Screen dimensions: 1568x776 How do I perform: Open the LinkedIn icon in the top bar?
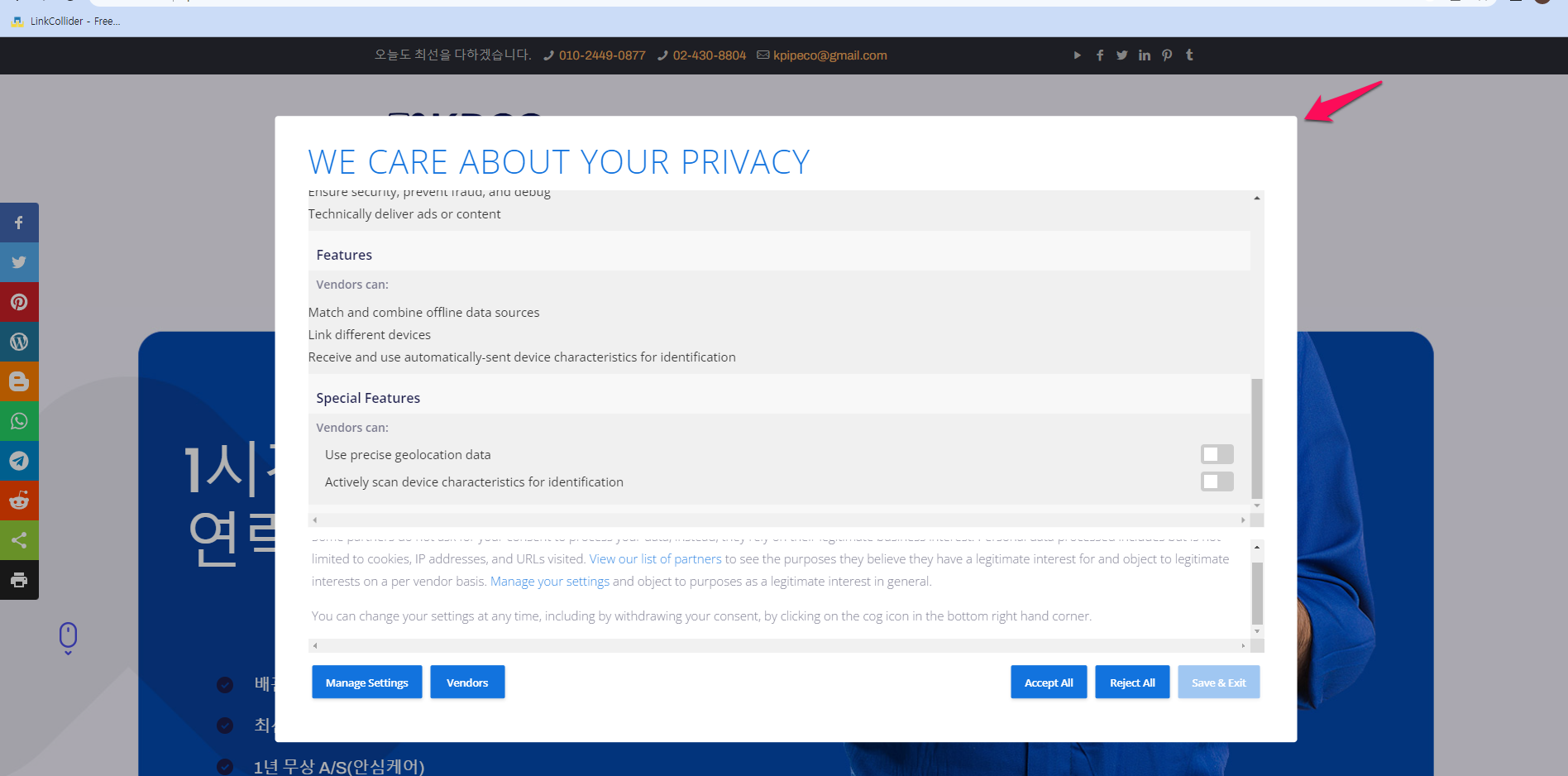point(1145,55)
